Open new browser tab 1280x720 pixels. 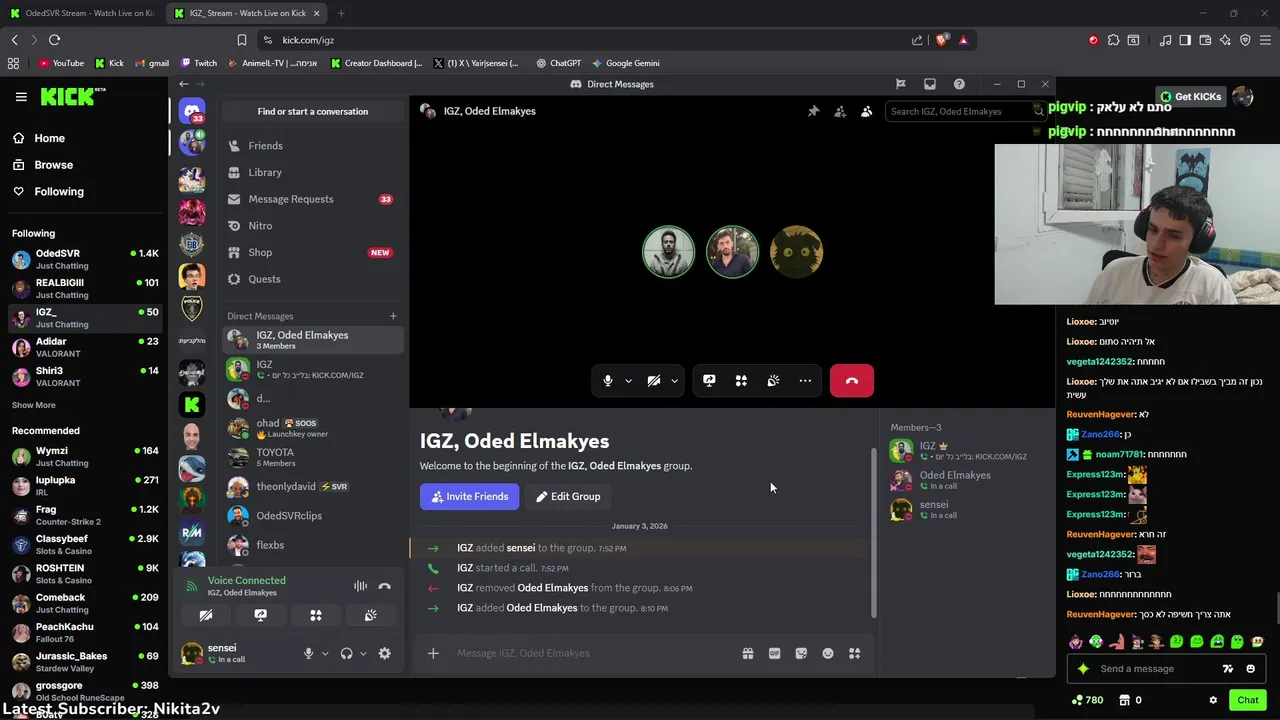tap(341, 13)
